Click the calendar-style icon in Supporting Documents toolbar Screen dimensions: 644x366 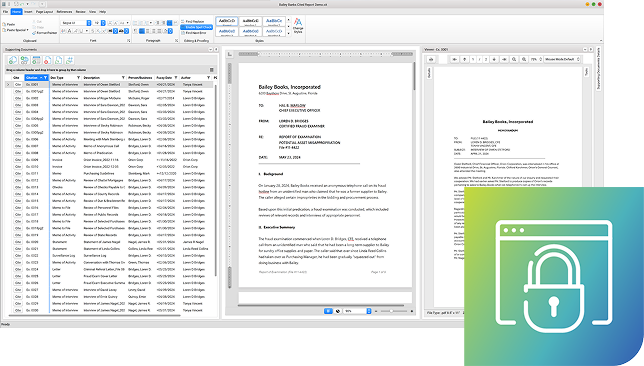tap(36, 60)
